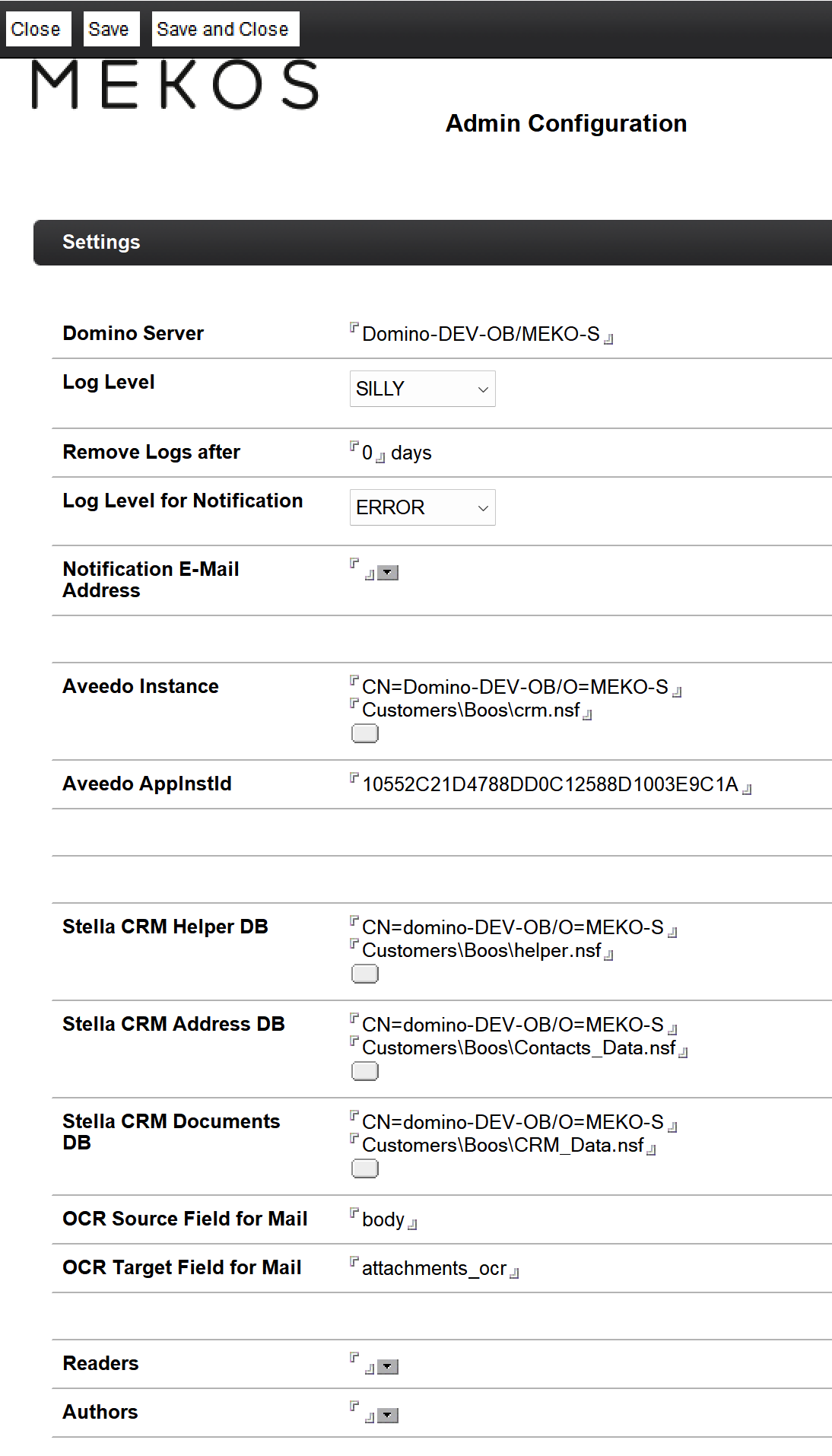Edit the Domino Server field
Viewport: 832px width, 1456px height.
[x=481, y=334]
